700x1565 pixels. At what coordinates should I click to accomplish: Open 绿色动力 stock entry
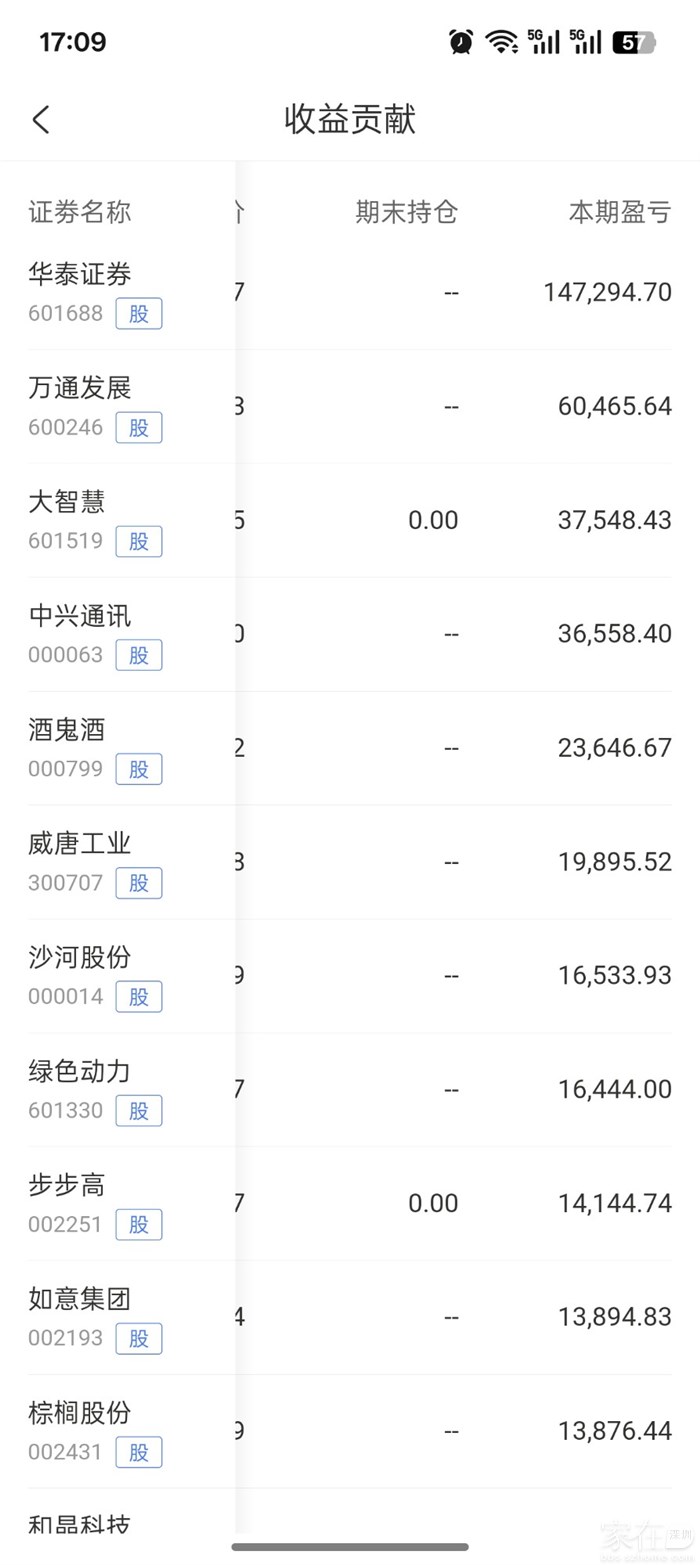(80, 1072)
